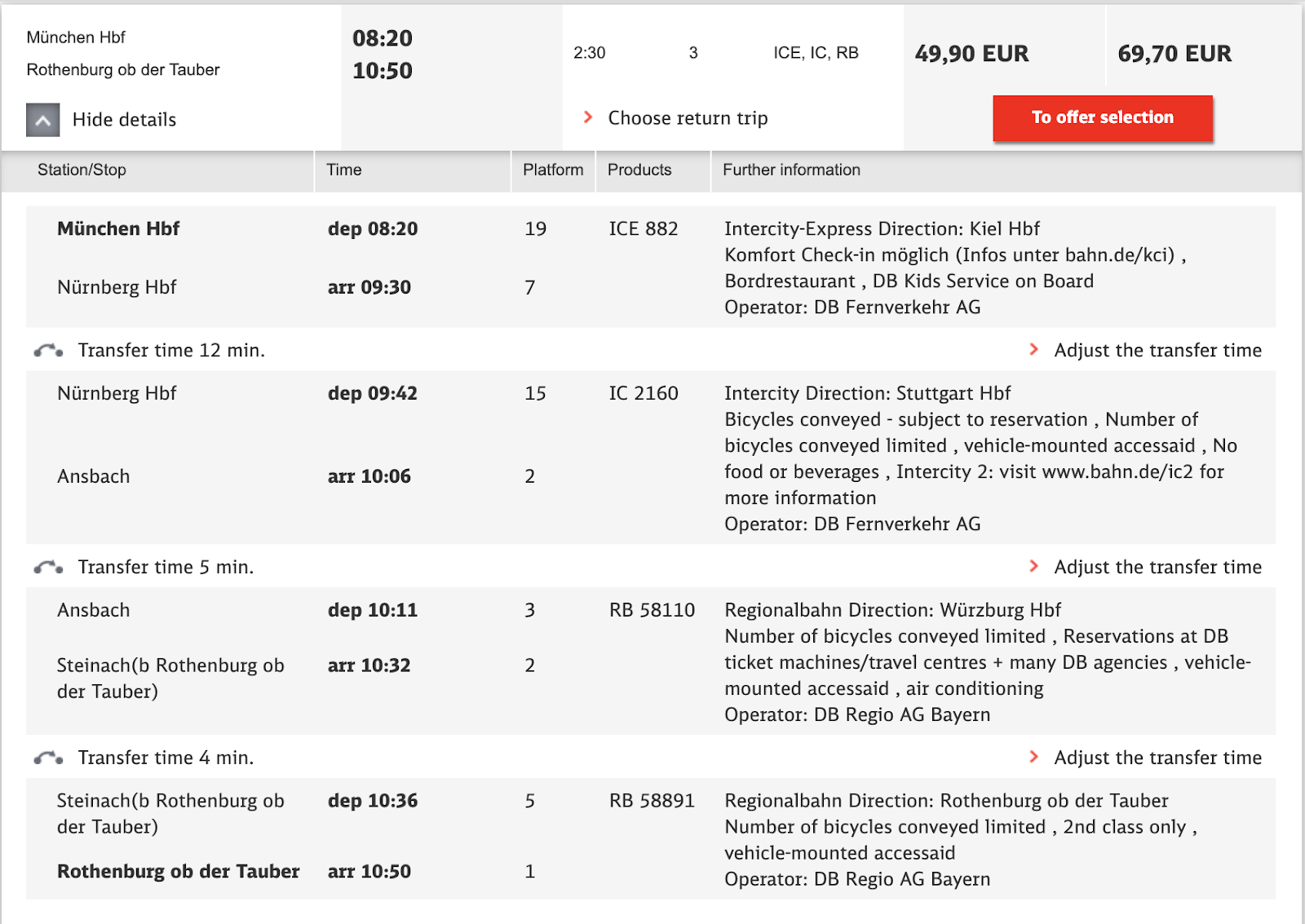Click the trip duration 2:30

(589, 53)
